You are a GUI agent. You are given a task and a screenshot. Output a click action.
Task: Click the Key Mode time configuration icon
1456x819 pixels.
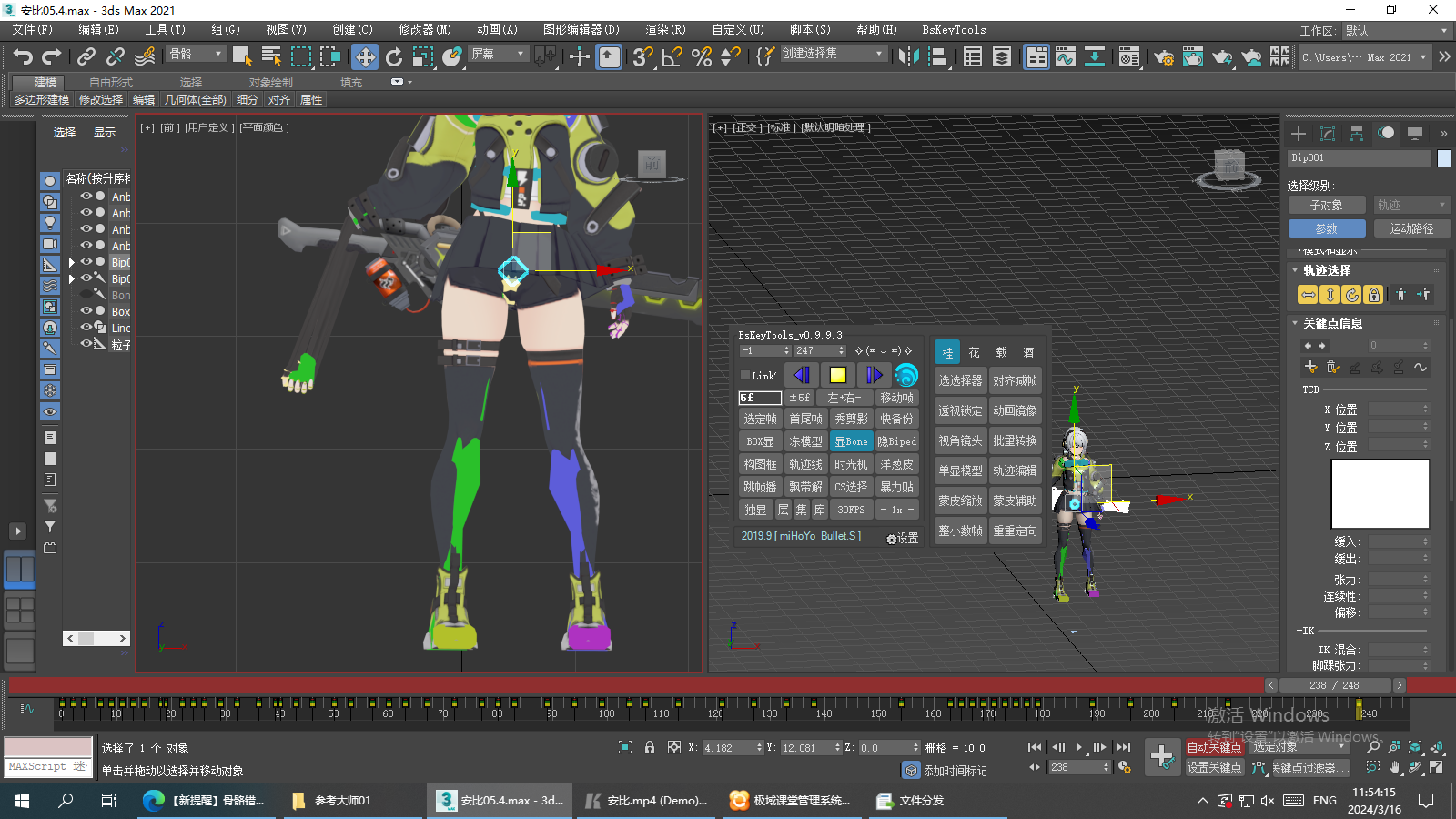1125,767
